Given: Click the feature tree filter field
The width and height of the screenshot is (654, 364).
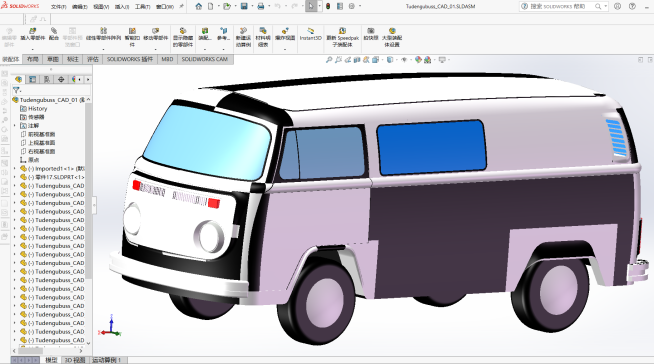Looking at the screenshot, I should click(x=51, y=90).
